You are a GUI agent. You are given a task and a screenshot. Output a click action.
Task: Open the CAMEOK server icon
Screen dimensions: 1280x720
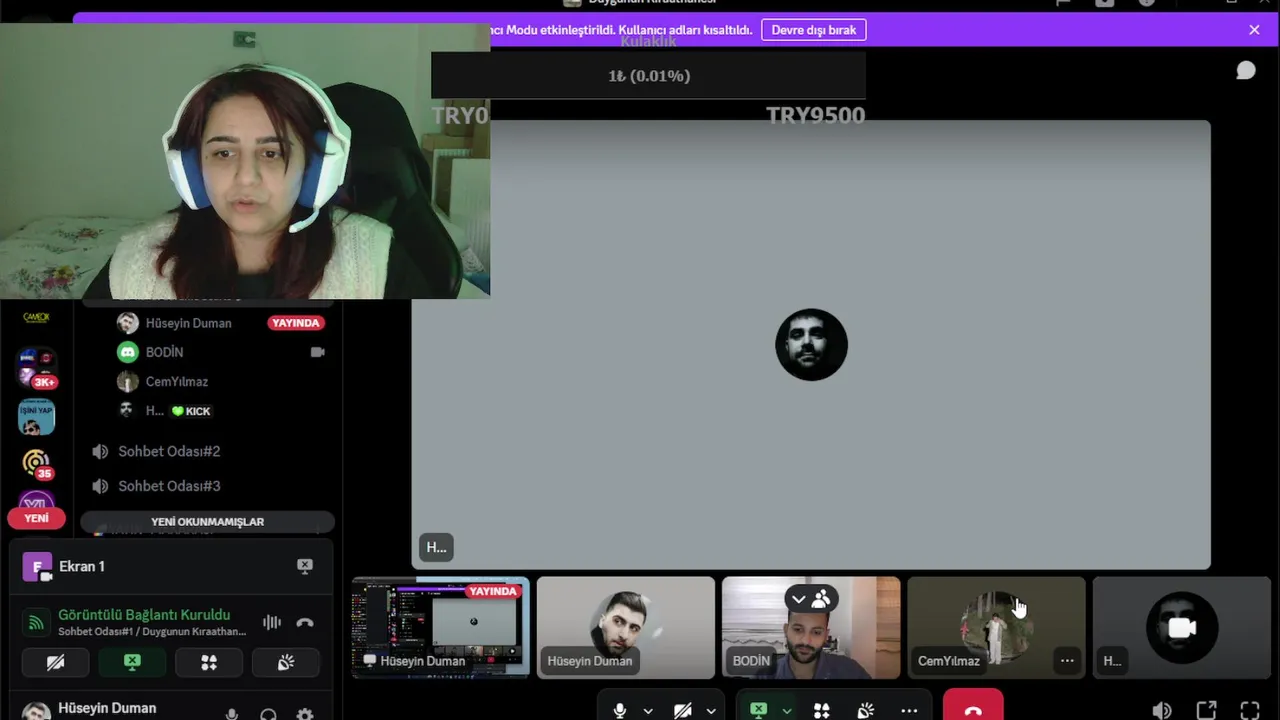coord(36,317)
